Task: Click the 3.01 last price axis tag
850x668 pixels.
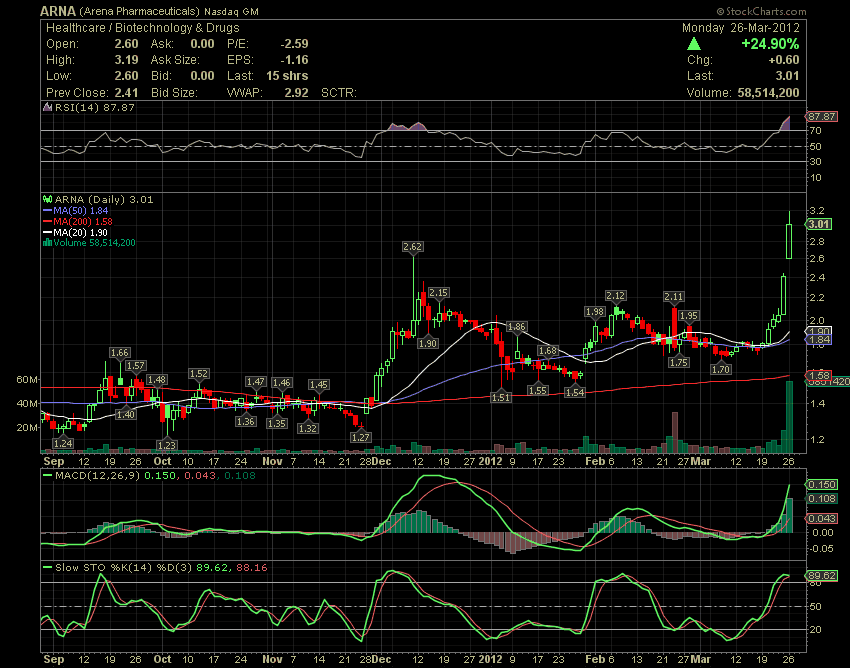Action: [x=819, y=224]
